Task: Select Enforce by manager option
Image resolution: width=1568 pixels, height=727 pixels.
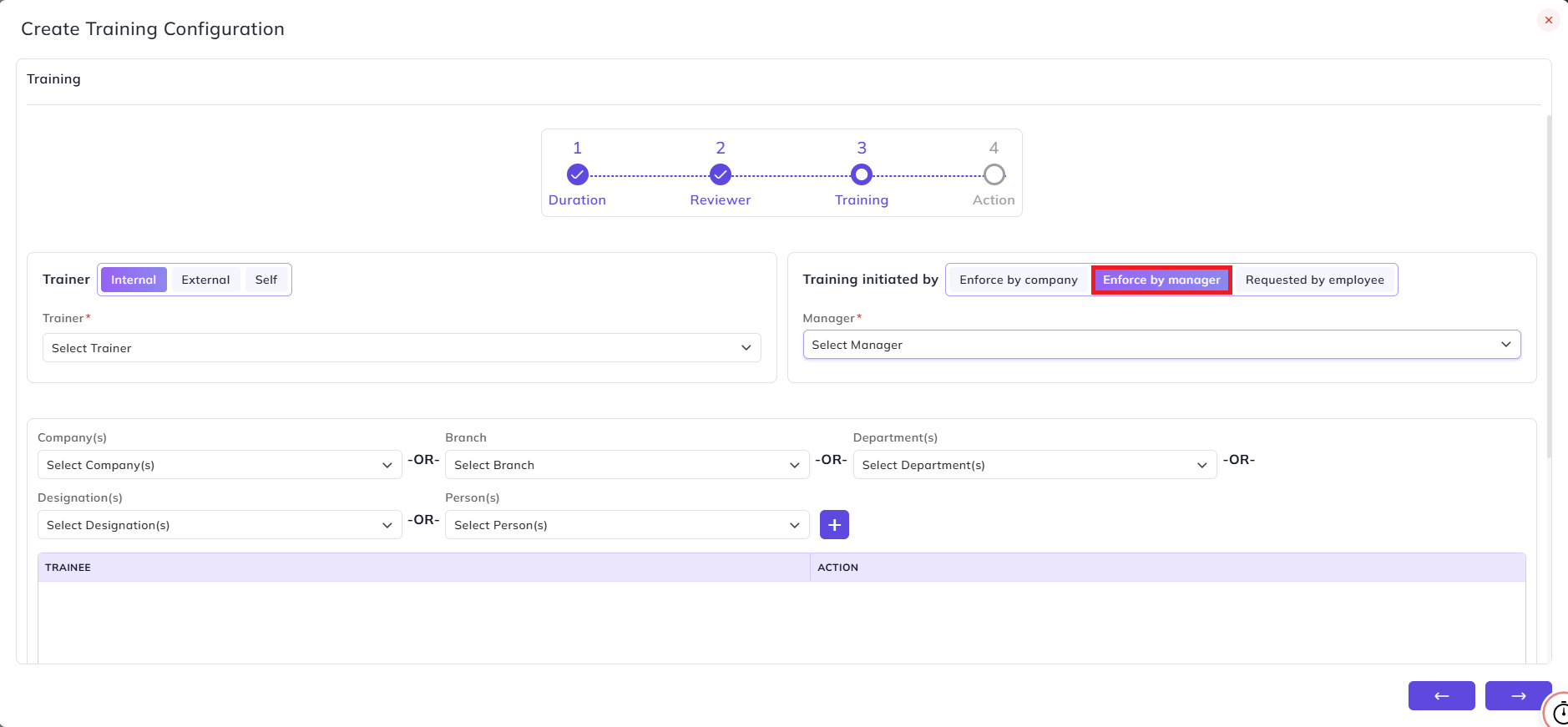Action: (x=1161, y=280)
